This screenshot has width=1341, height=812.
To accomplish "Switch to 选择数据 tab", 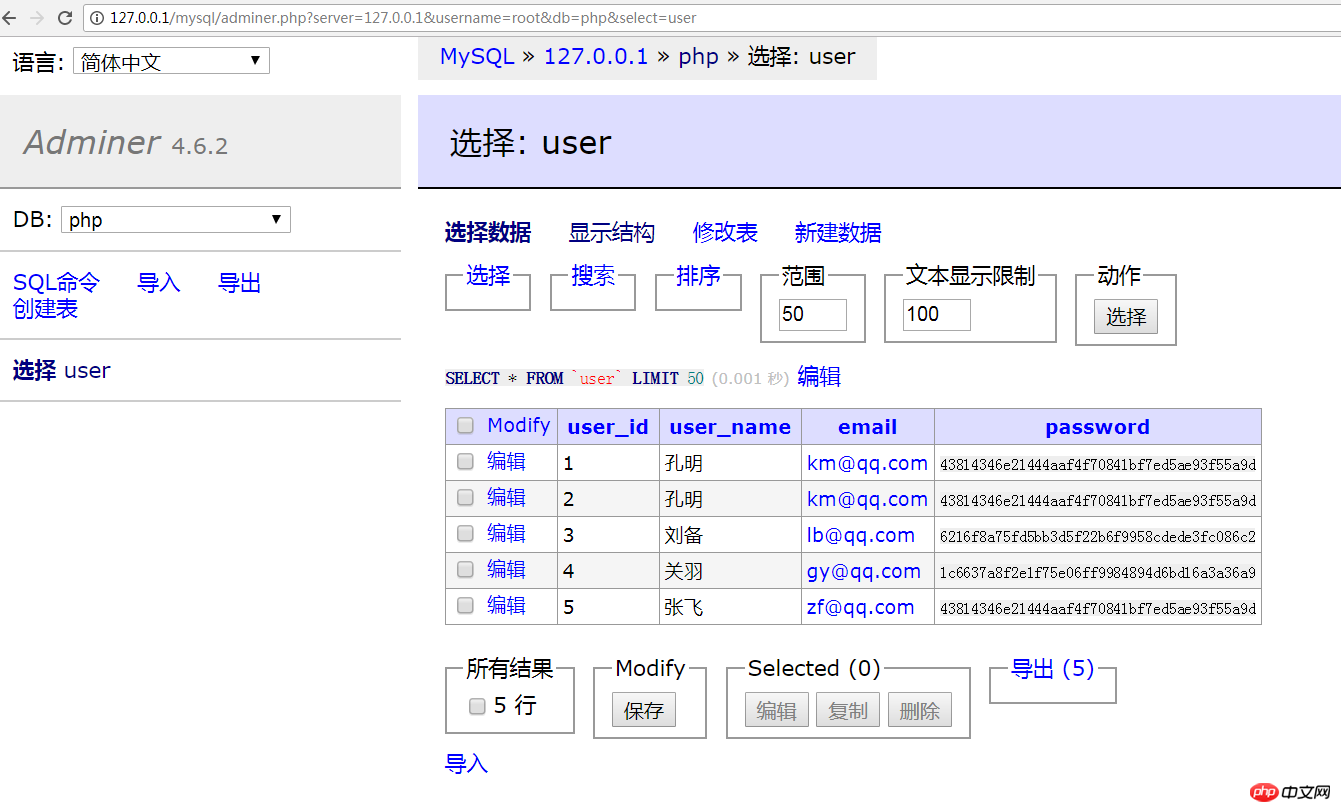I will tap(488, 233).
